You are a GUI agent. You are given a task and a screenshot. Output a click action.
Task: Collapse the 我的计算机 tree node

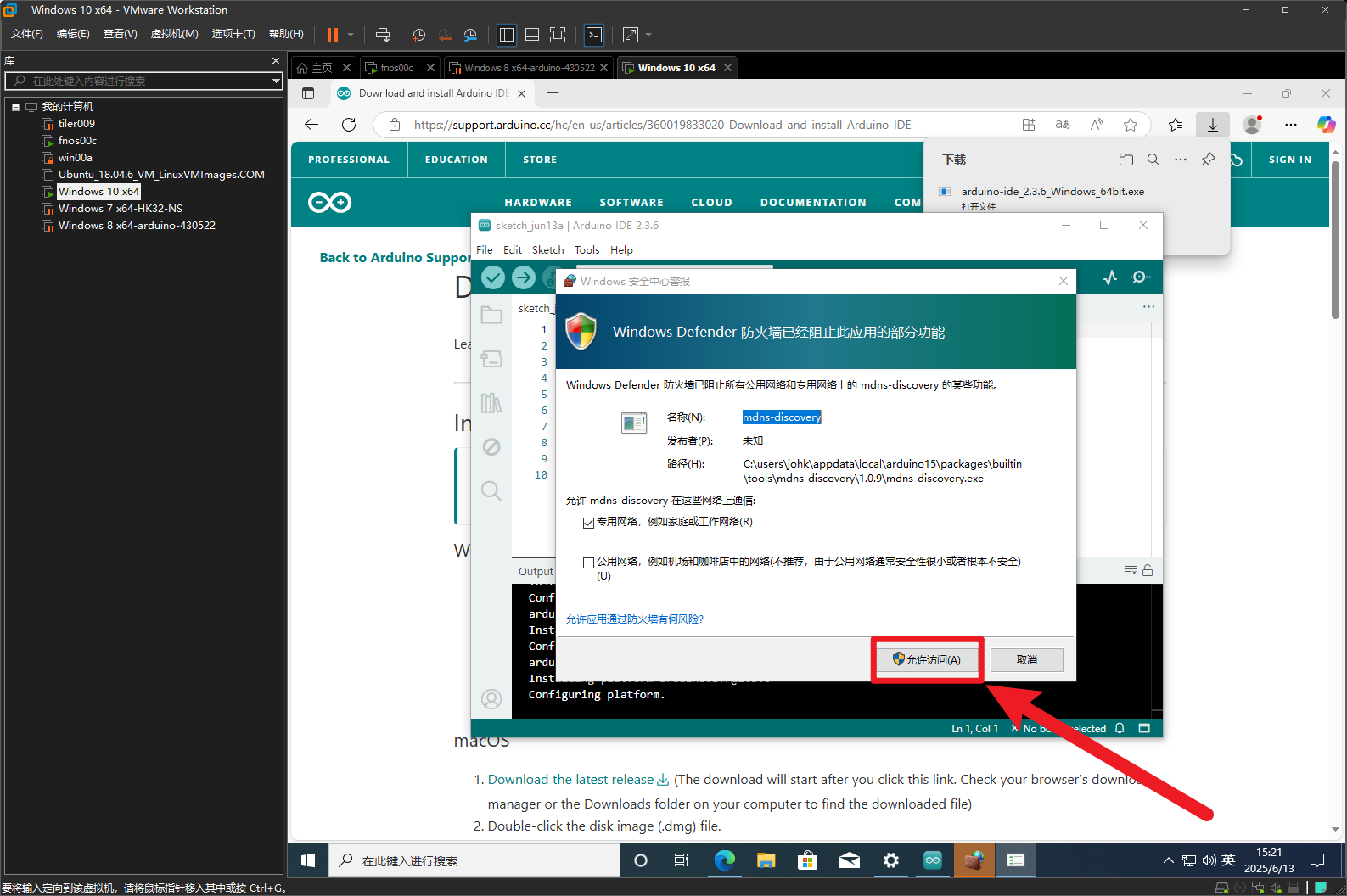pos(15,107)
